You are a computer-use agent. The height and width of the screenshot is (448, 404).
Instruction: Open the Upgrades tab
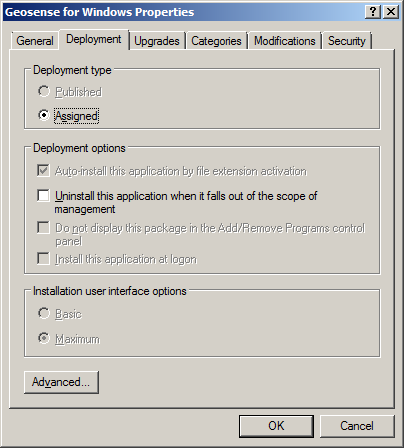(x=157, y=41)
